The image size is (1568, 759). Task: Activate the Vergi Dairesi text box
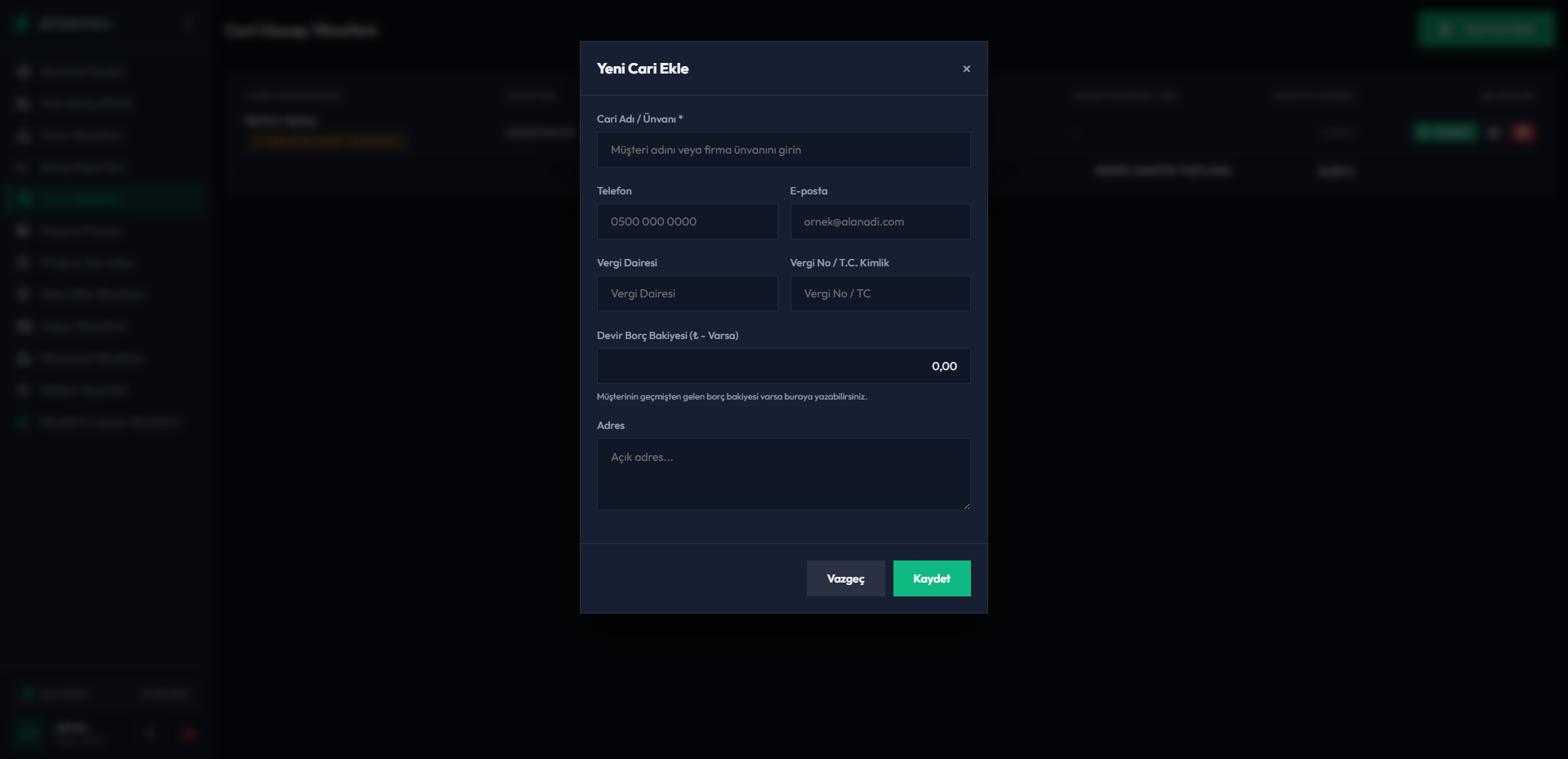[x=687, y=293]
